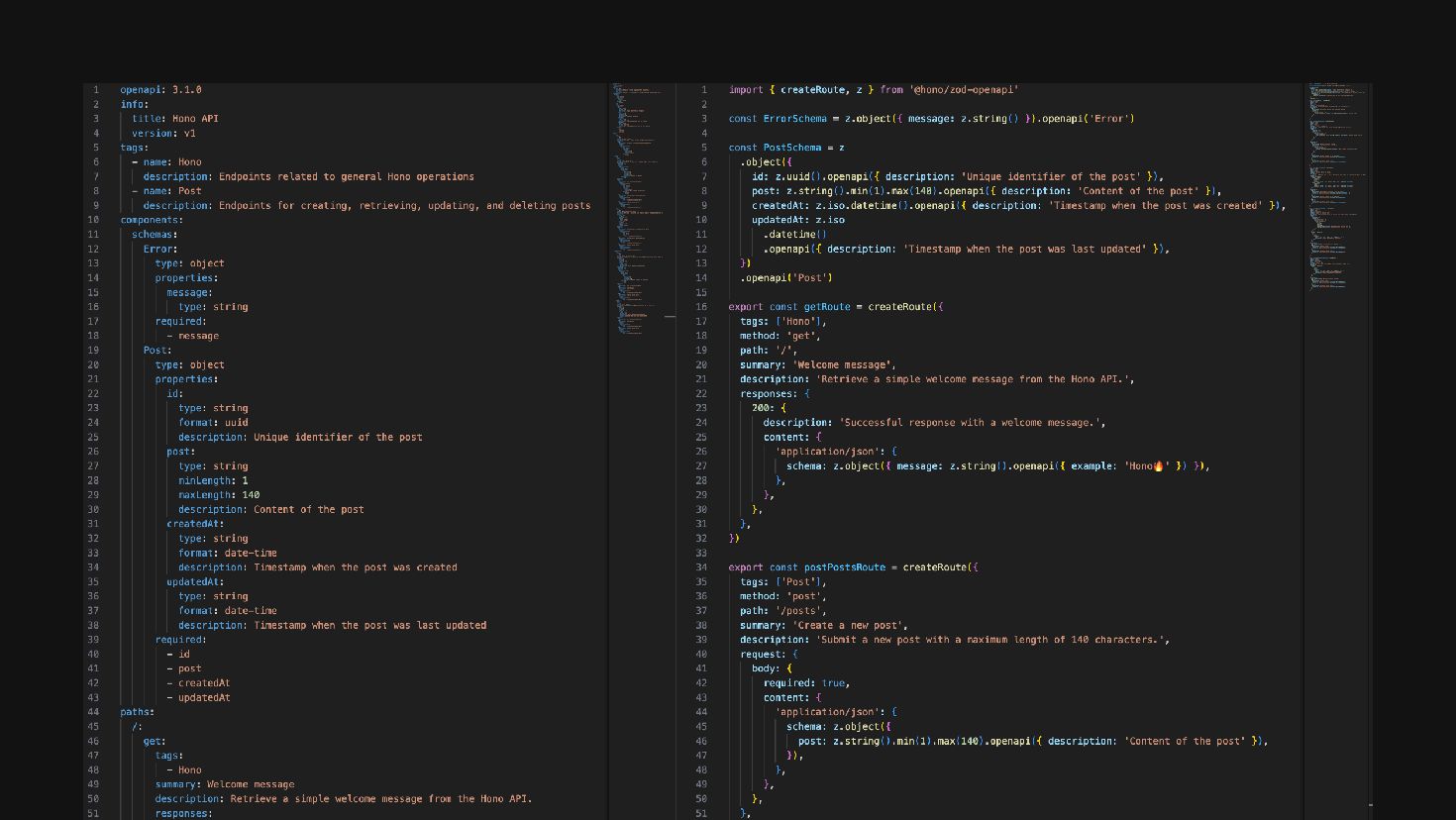Click the 'paths:' key in the YAML file
The width and height of the screenshot is (1456, 820).
click(137, 712)
